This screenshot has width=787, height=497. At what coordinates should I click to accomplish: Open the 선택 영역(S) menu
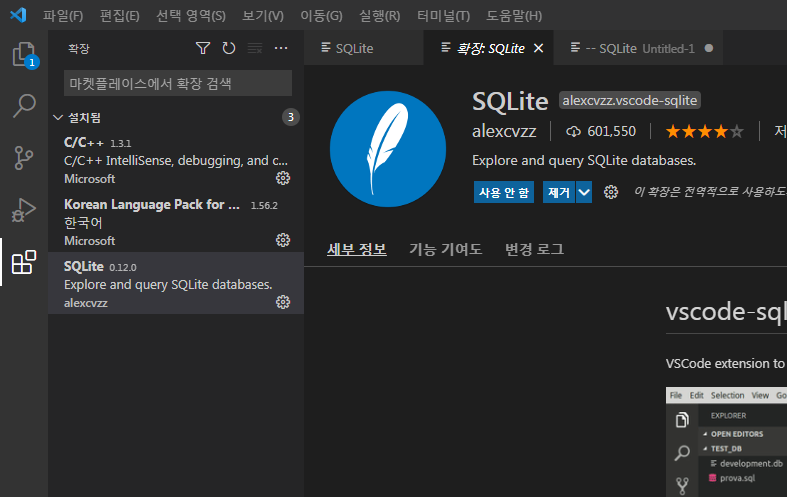[191, 16]
